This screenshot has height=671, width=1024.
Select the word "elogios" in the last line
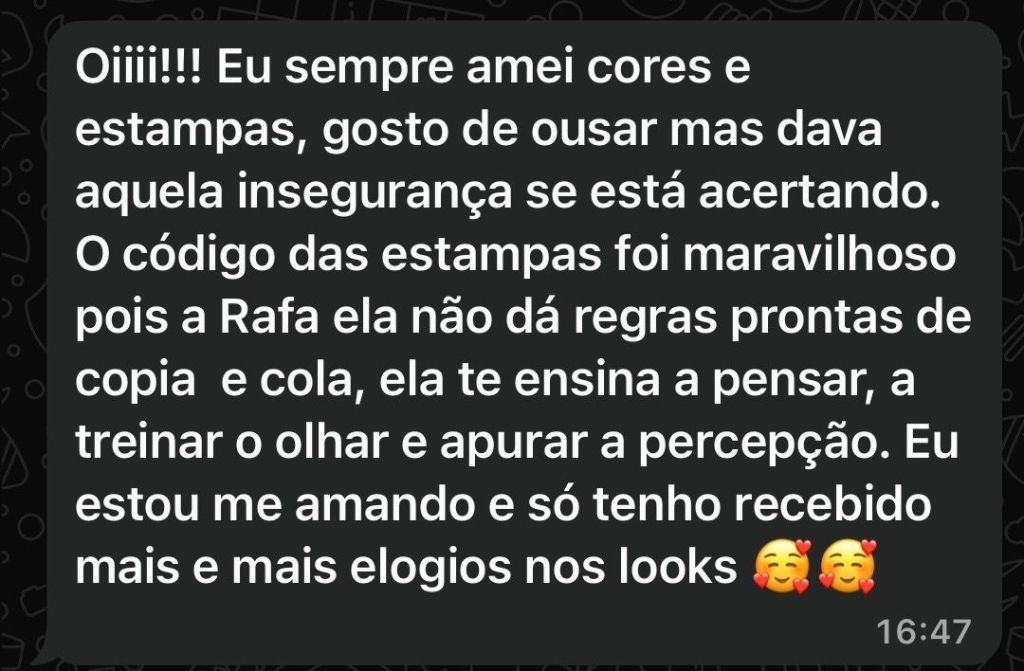(430, 568)
